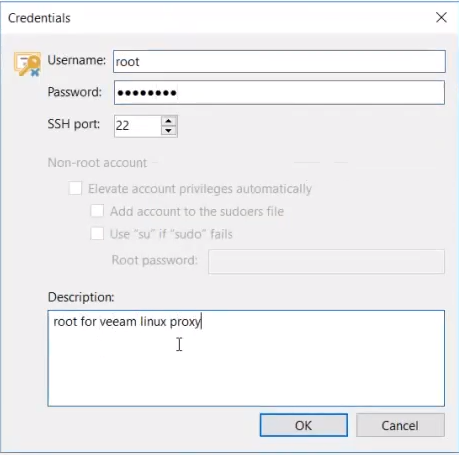The height and width of the screenshot is (455, 459).
Task: Decrease SSH port with down arrow
Action: pyautogui.click(x=169, y=130)
